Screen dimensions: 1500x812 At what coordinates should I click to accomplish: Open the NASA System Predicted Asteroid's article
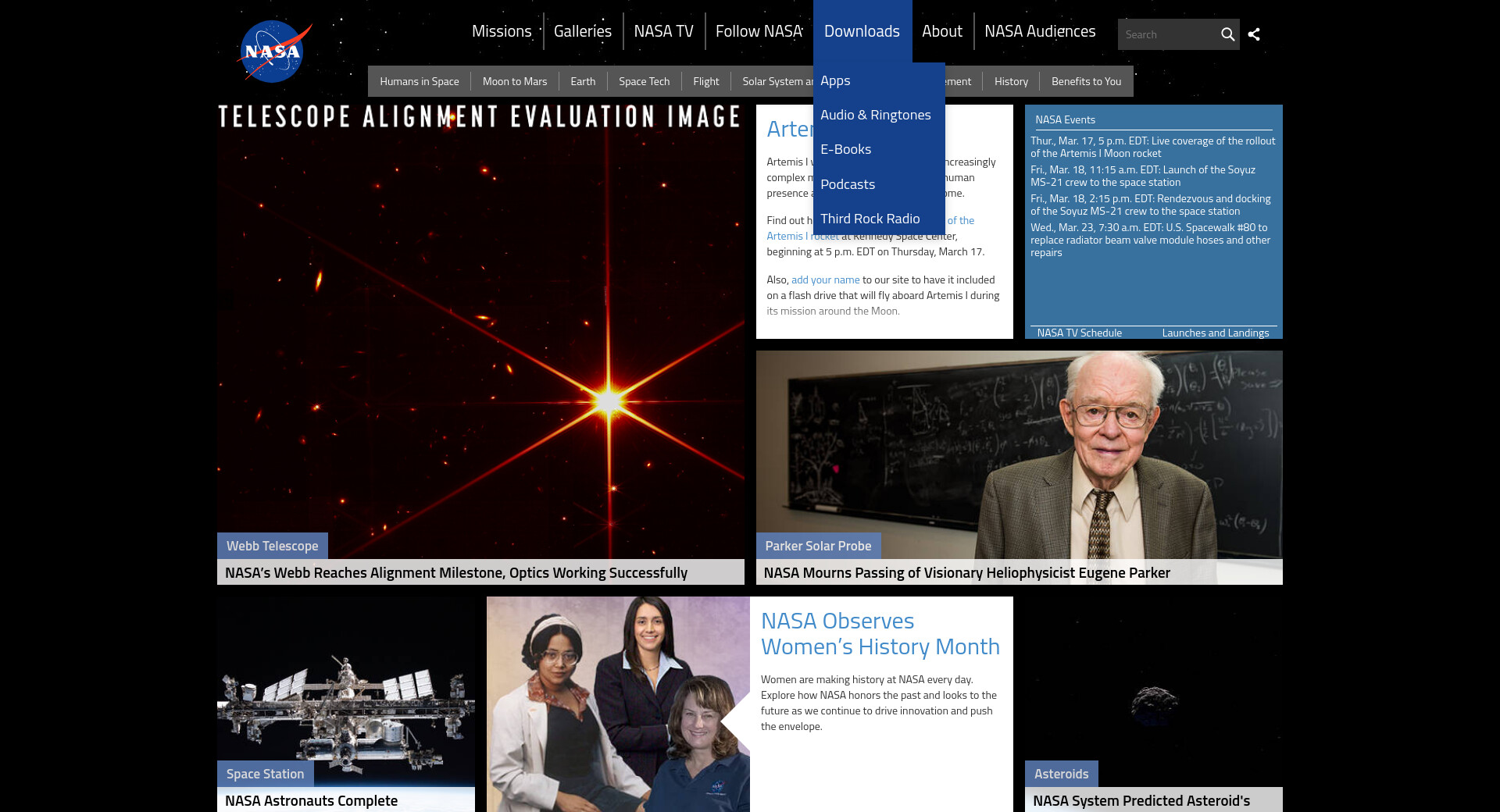click(x=1141, y=800)
